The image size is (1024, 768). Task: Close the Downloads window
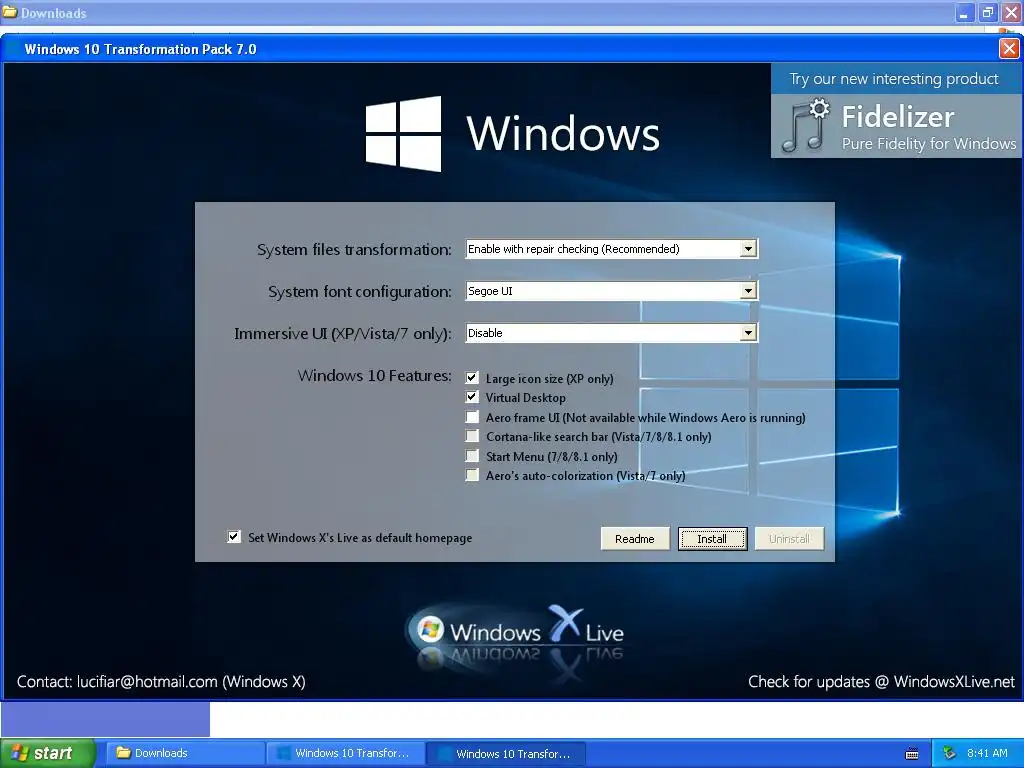tap(1011, 12)
